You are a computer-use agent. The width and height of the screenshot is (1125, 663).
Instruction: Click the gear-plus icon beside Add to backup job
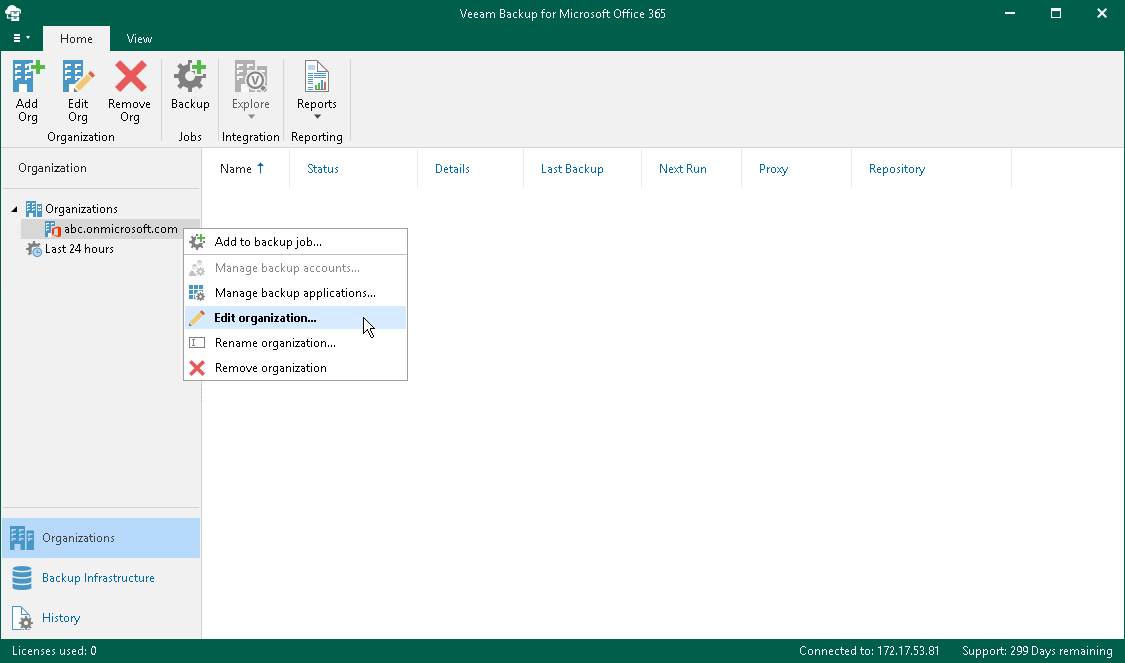click(x=197, y=242)
